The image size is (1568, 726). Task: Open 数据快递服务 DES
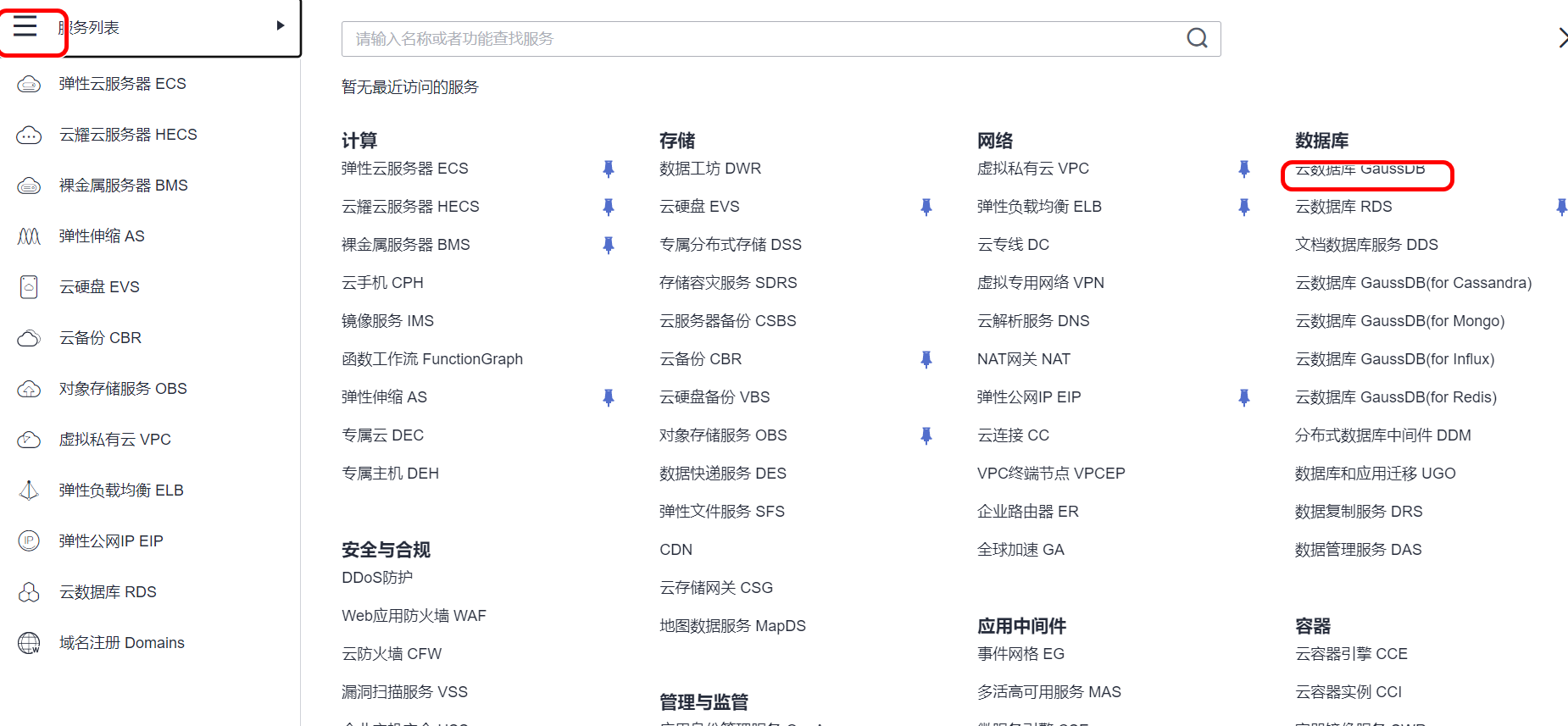[x=723, y=474]
